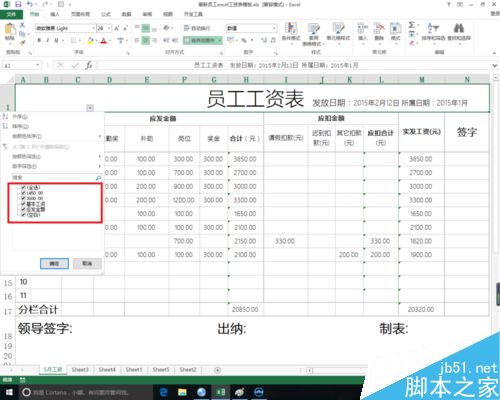
Task: Toggle the 3000.00 filter checkbox
Action: coord(23,198)
